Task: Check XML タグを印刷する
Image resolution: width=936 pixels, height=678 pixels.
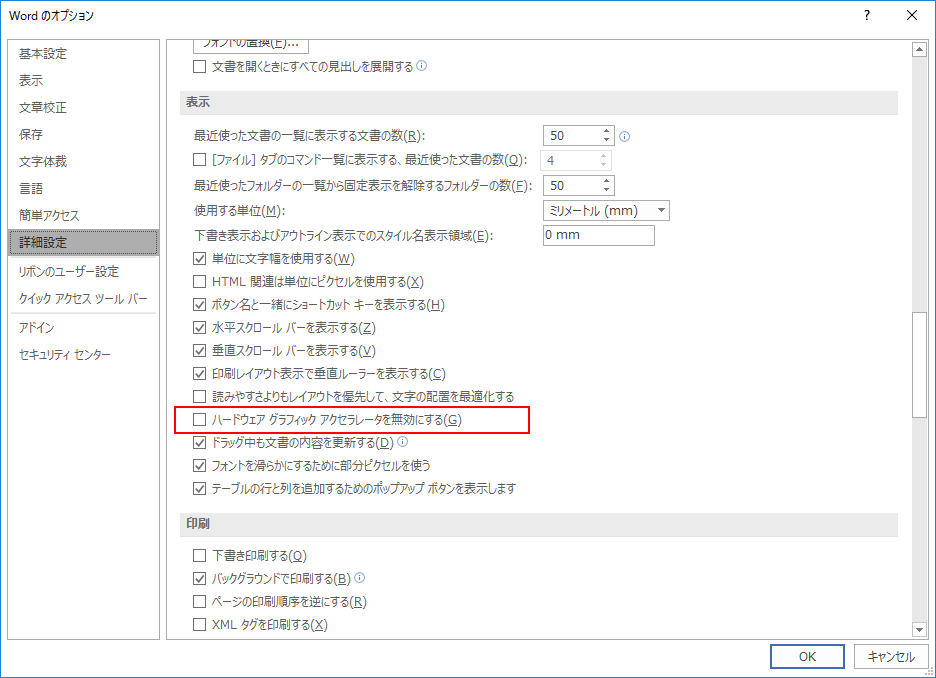Action: pos(199,625)
